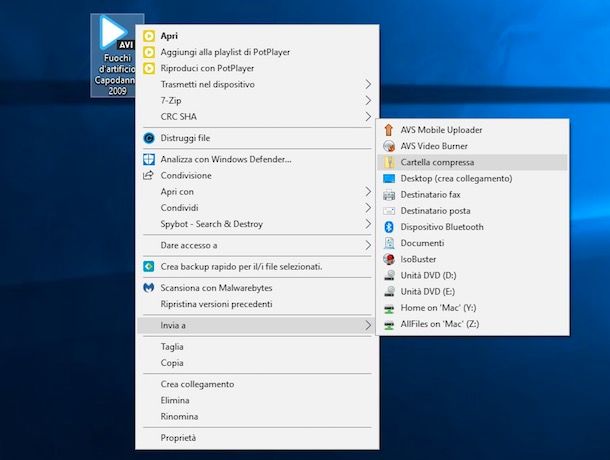The image size is (610, 460).
Task: Click the Documenti folder icon
Action: (x=389, y=243)
